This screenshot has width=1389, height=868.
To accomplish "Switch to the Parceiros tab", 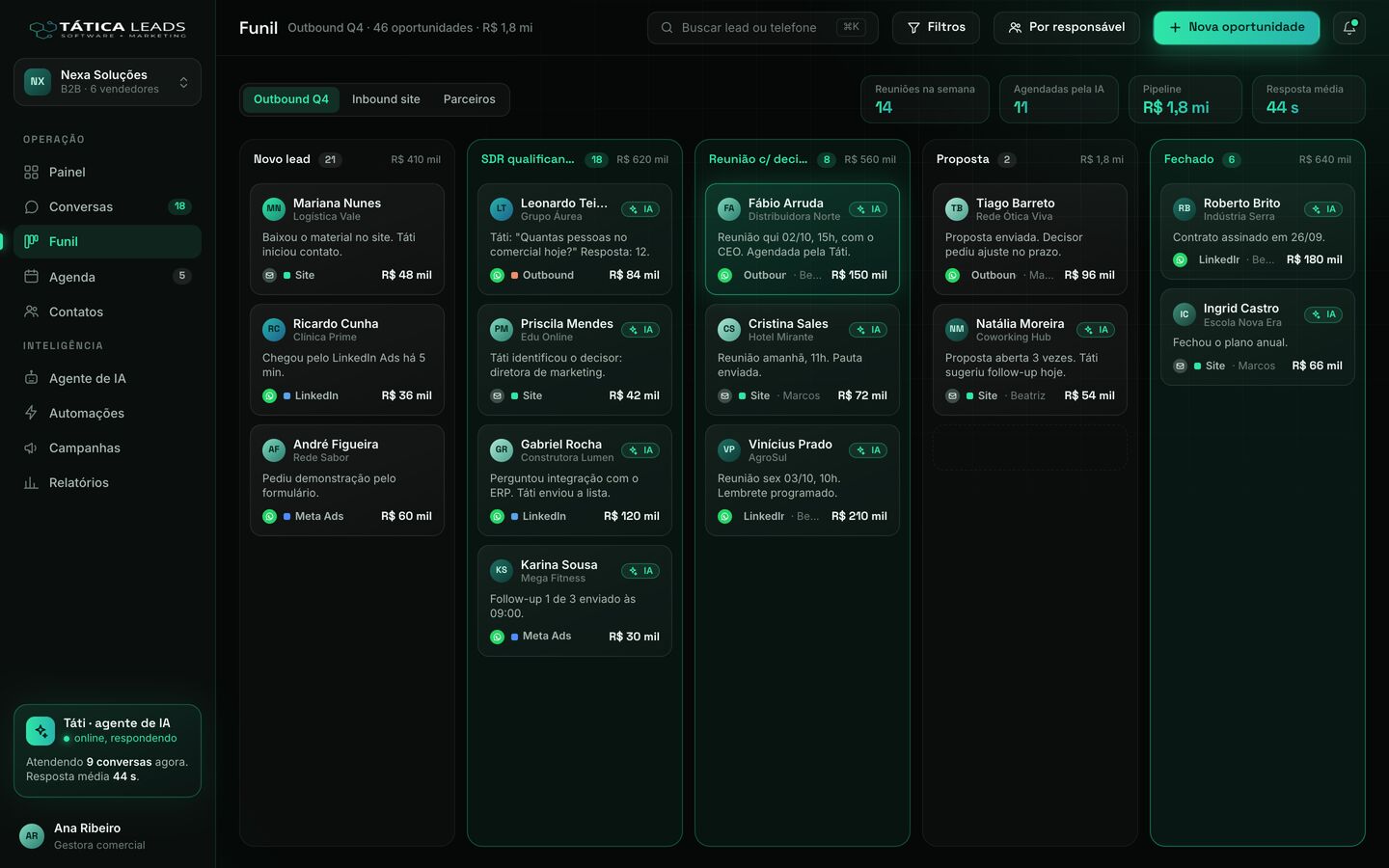I will click(x=470, y=99).
